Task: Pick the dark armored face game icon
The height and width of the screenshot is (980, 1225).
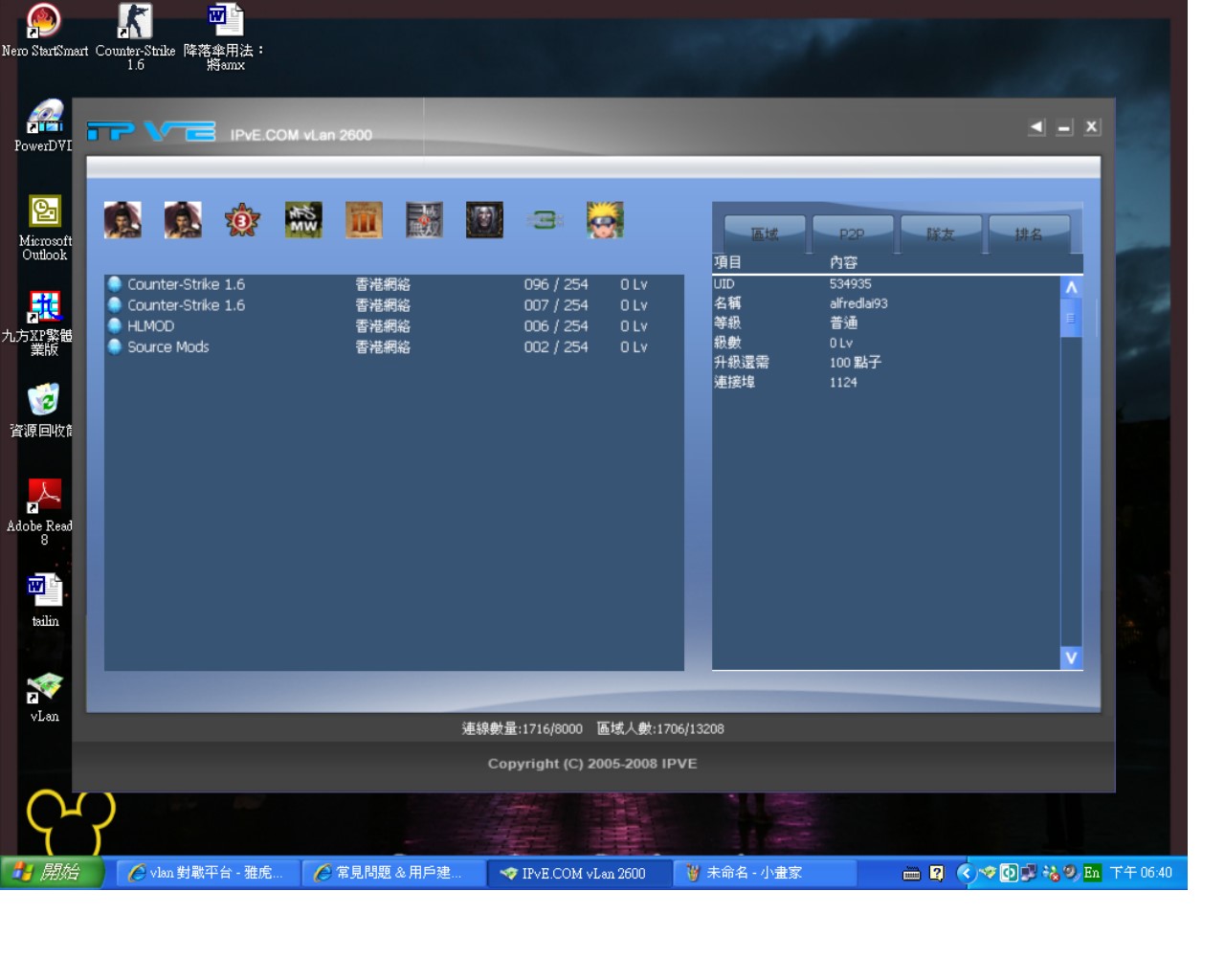Action: [484, 220]
